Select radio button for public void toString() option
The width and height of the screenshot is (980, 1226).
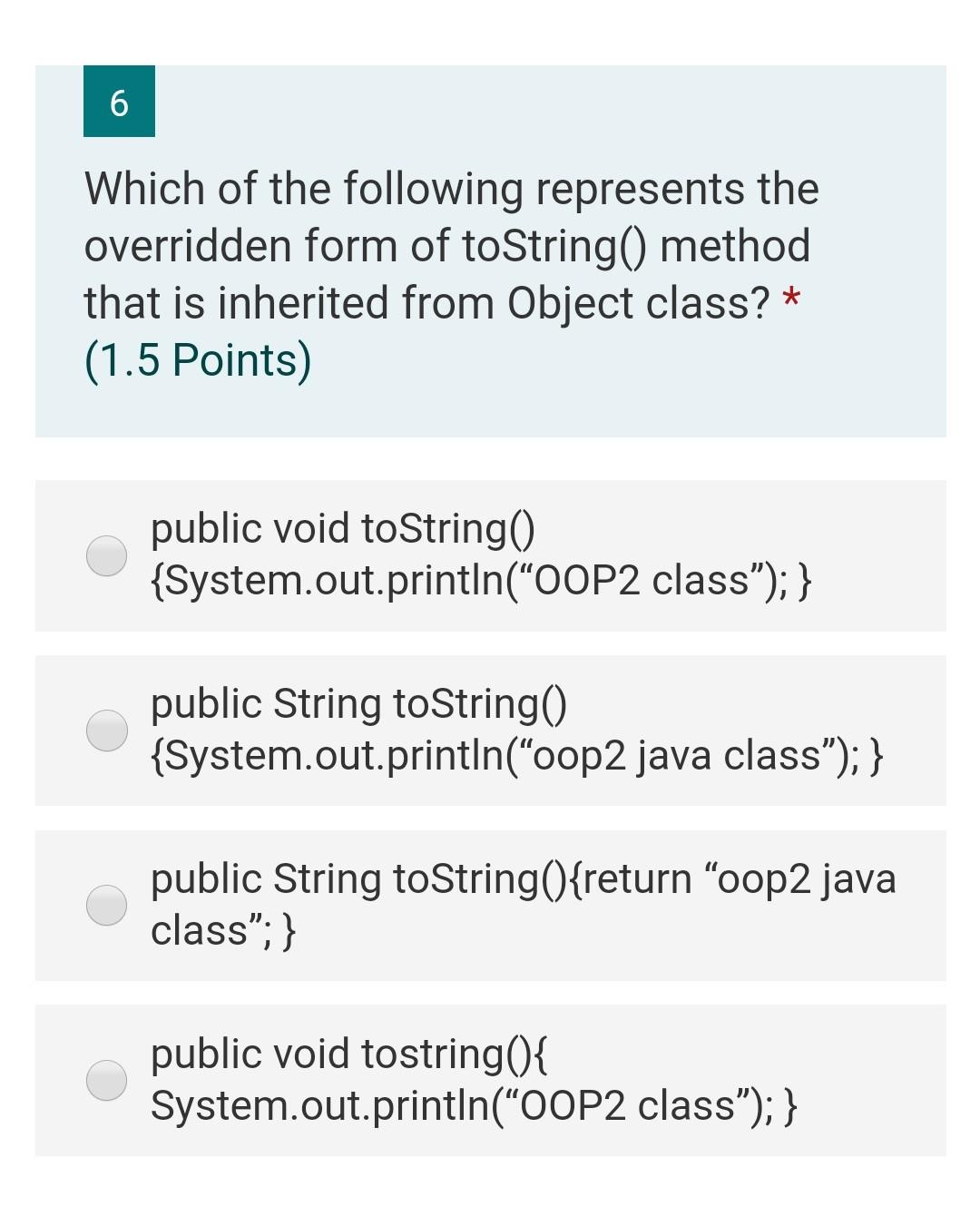click(107, 555)
